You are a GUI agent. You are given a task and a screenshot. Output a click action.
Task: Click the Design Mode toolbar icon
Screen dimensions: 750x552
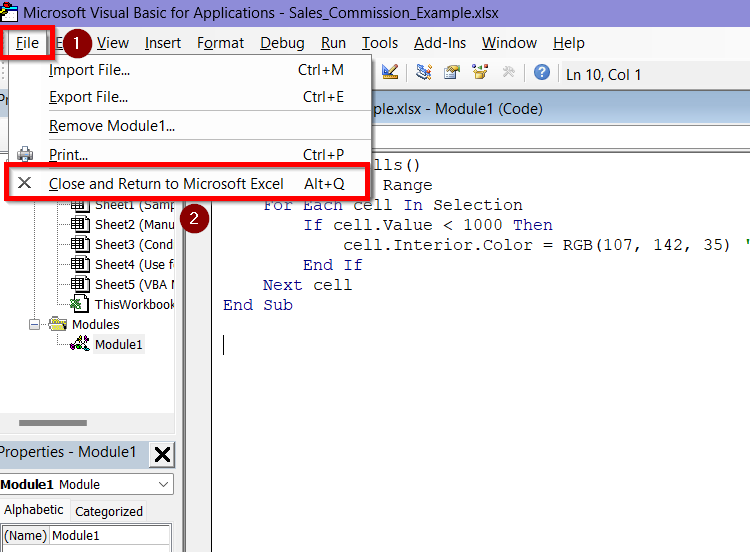click(390, 72)
